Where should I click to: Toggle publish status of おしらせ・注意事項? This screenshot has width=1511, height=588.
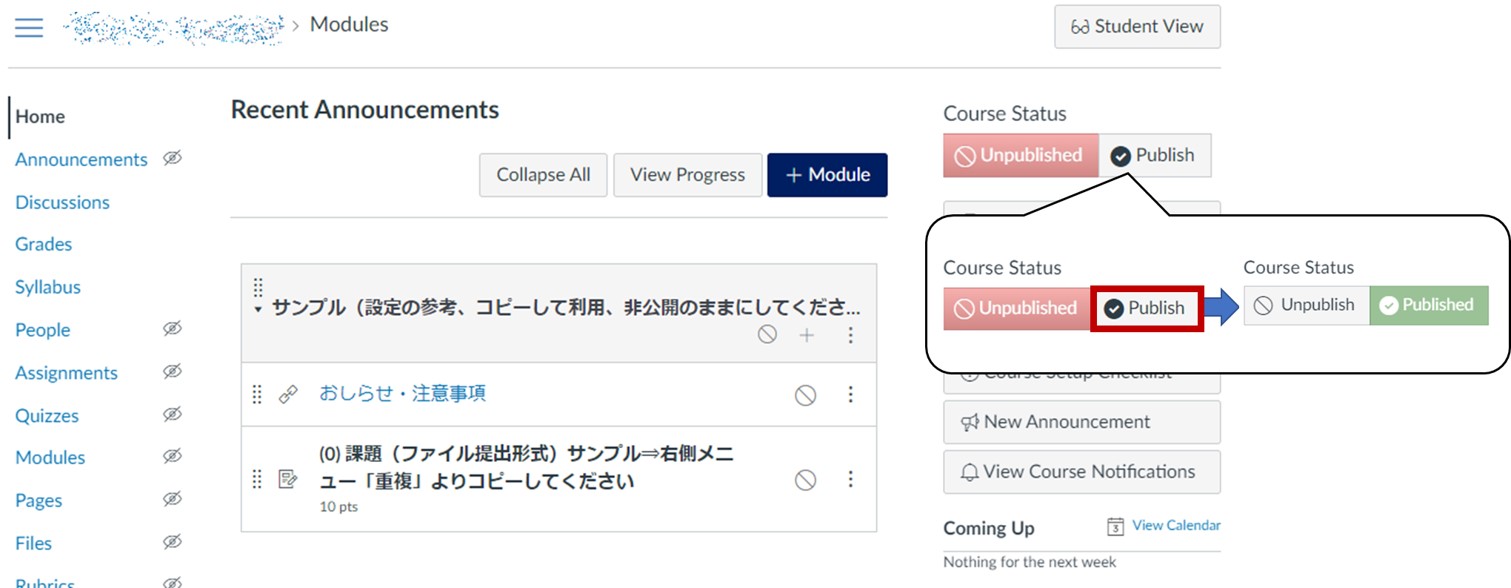[x=805, y=395]
